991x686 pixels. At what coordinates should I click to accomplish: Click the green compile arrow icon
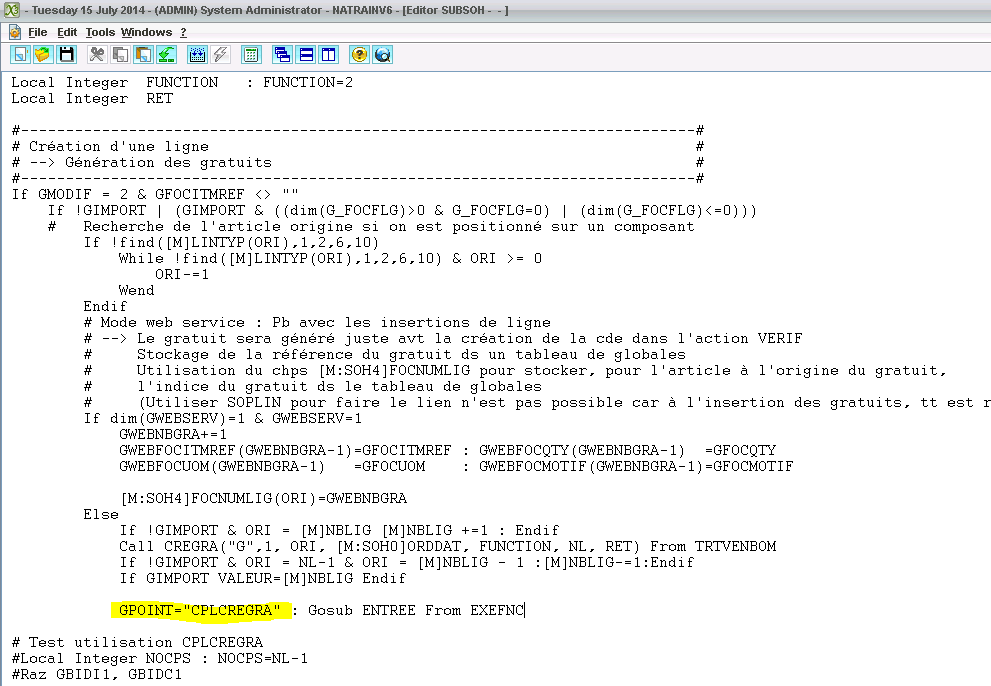pos(166,54)
